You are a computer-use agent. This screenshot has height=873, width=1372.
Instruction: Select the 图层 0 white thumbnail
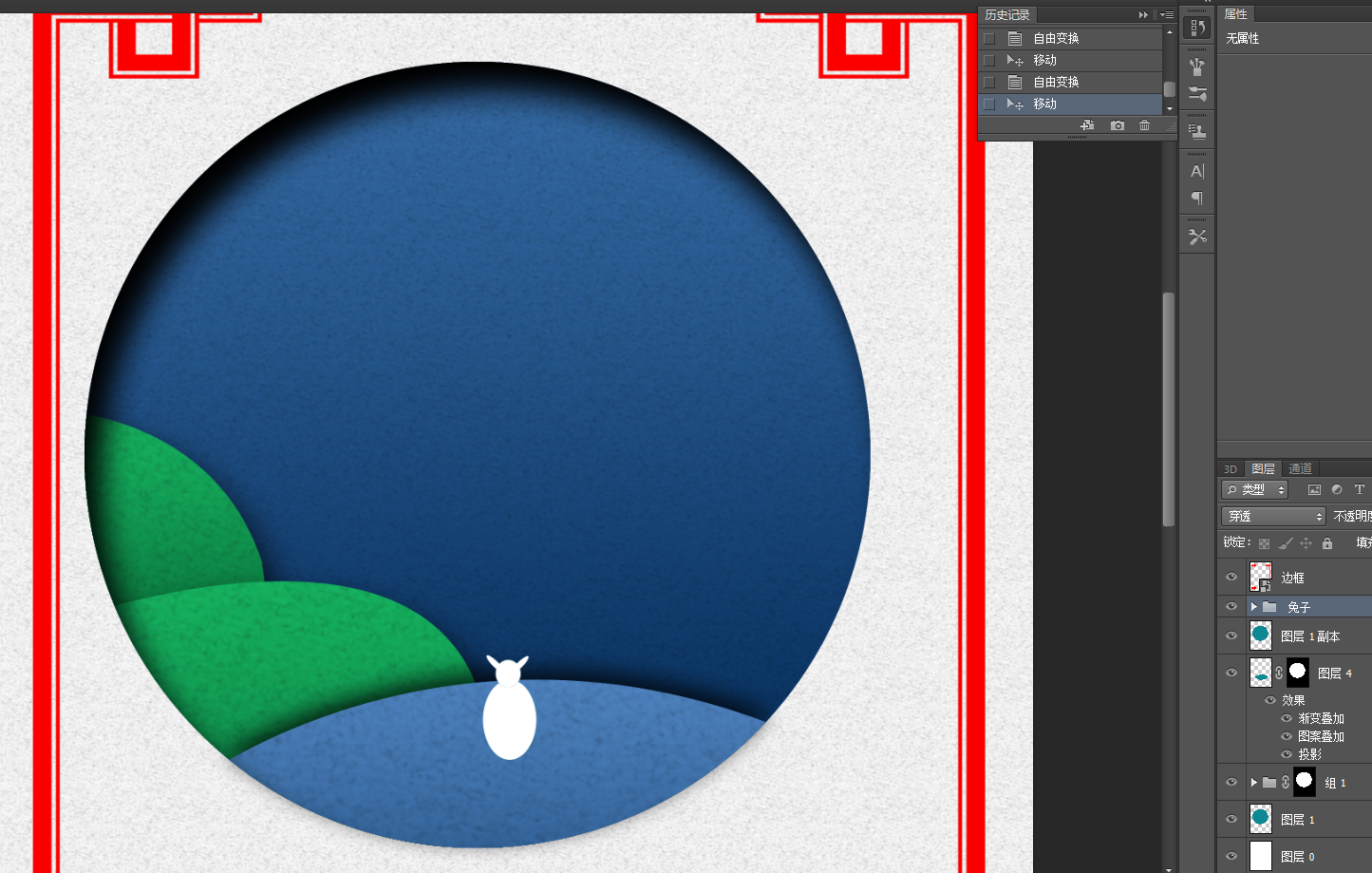(x=1261, y=856)
